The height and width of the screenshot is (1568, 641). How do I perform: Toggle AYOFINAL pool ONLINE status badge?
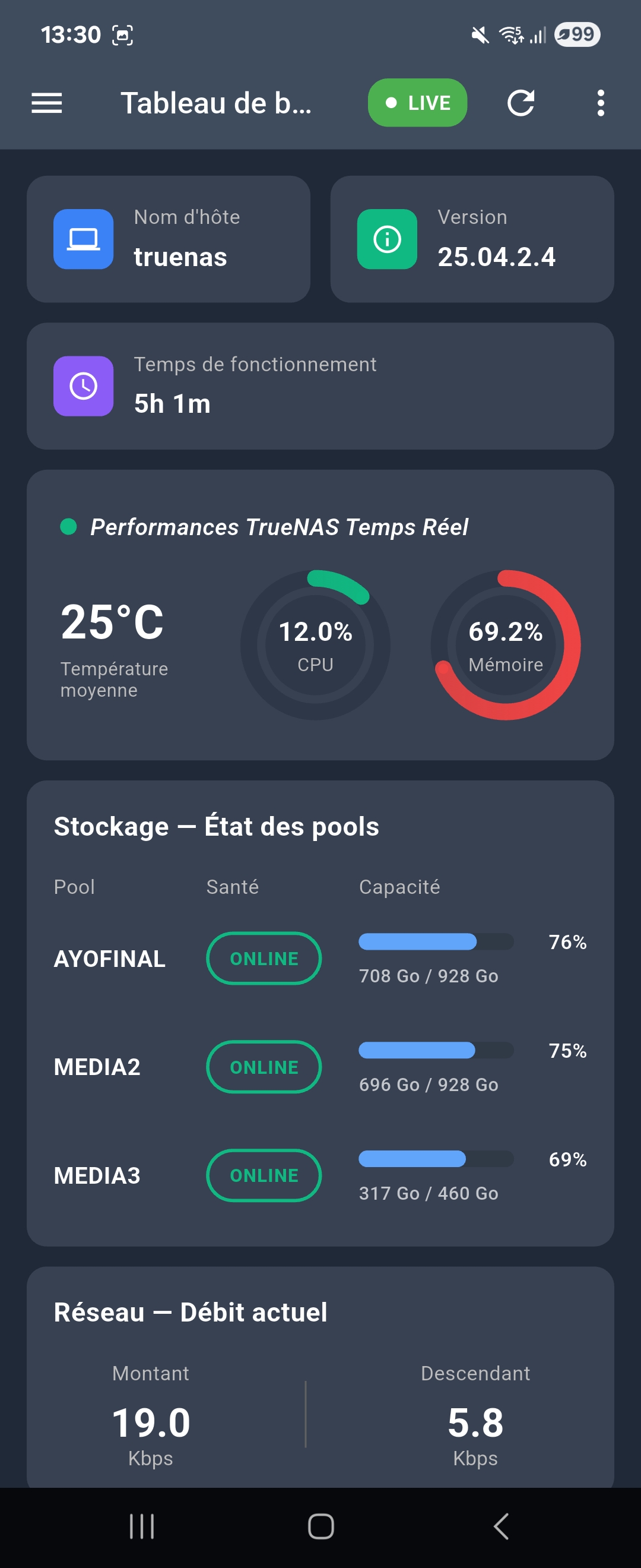[x=264, y=958]
